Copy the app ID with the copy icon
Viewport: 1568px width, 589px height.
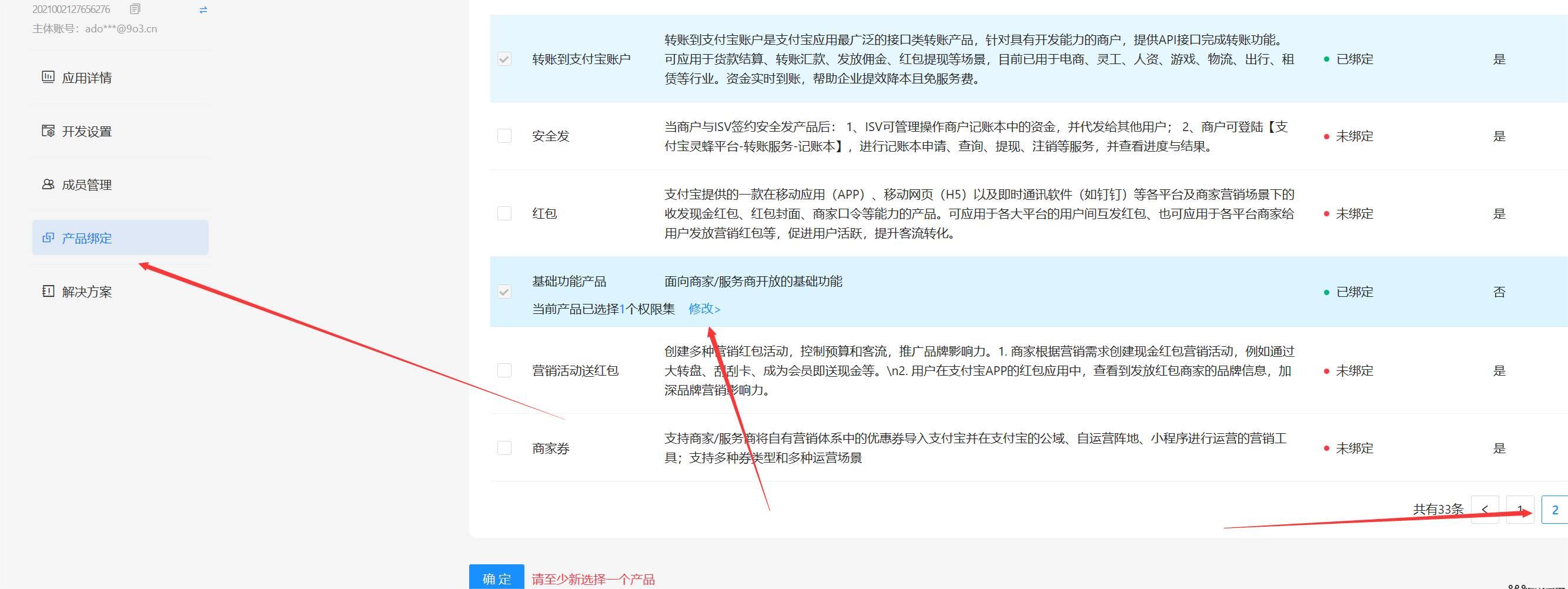[x=135, y=9]
